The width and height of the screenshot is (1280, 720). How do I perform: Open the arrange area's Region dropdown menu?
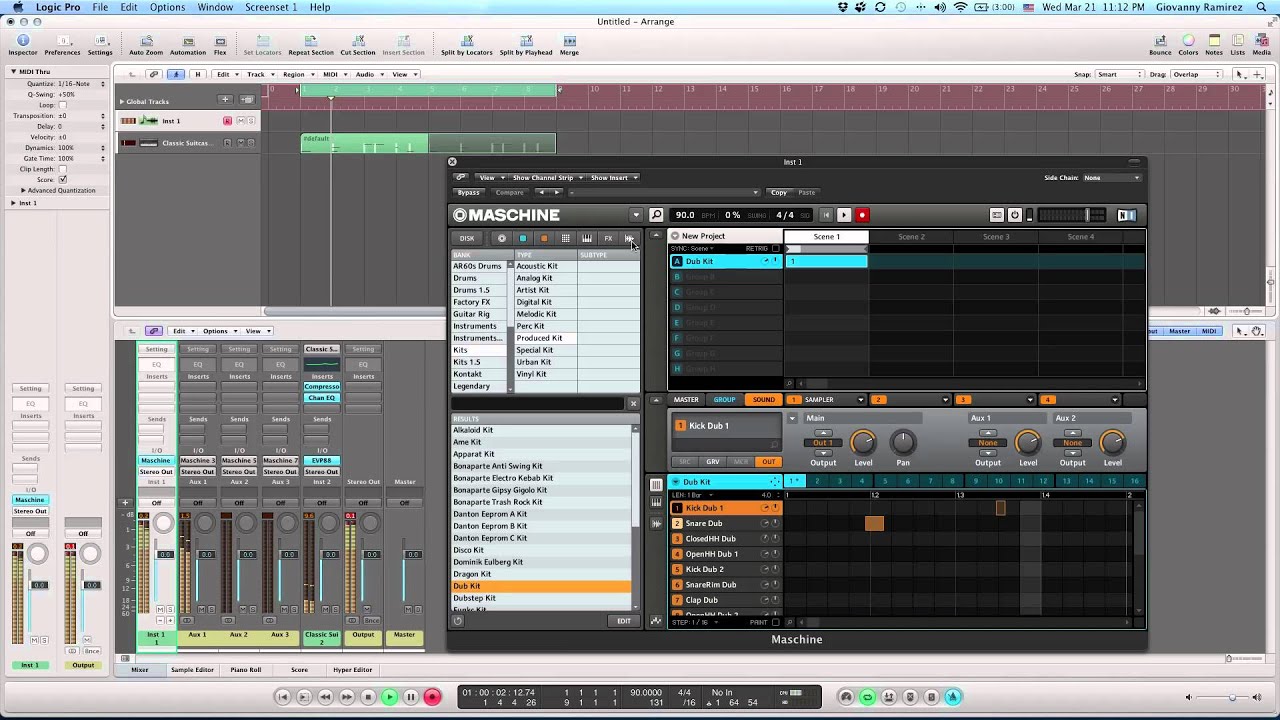pos(297,74)
